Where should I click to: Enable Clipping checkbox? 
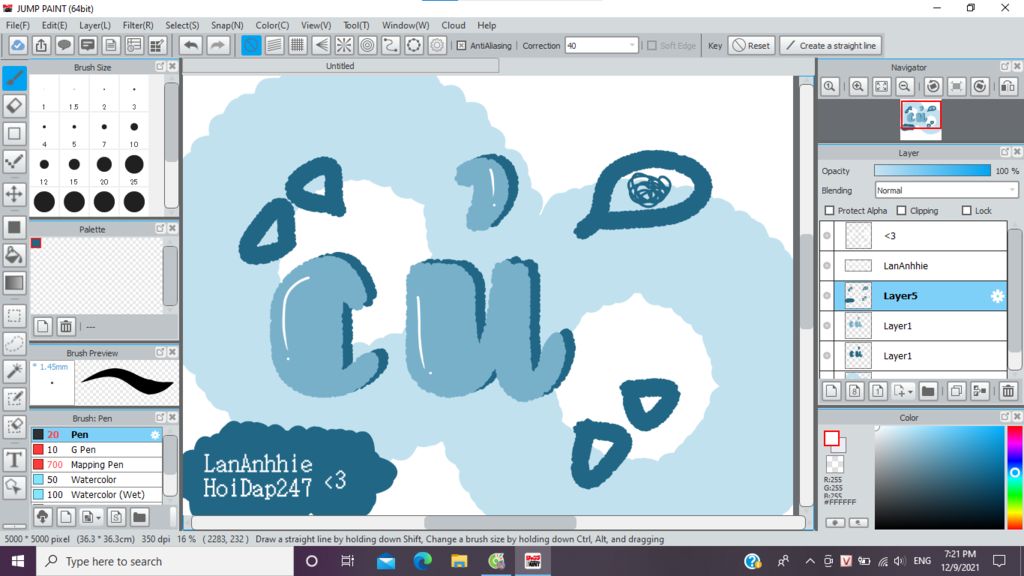[x=901, y=210]
